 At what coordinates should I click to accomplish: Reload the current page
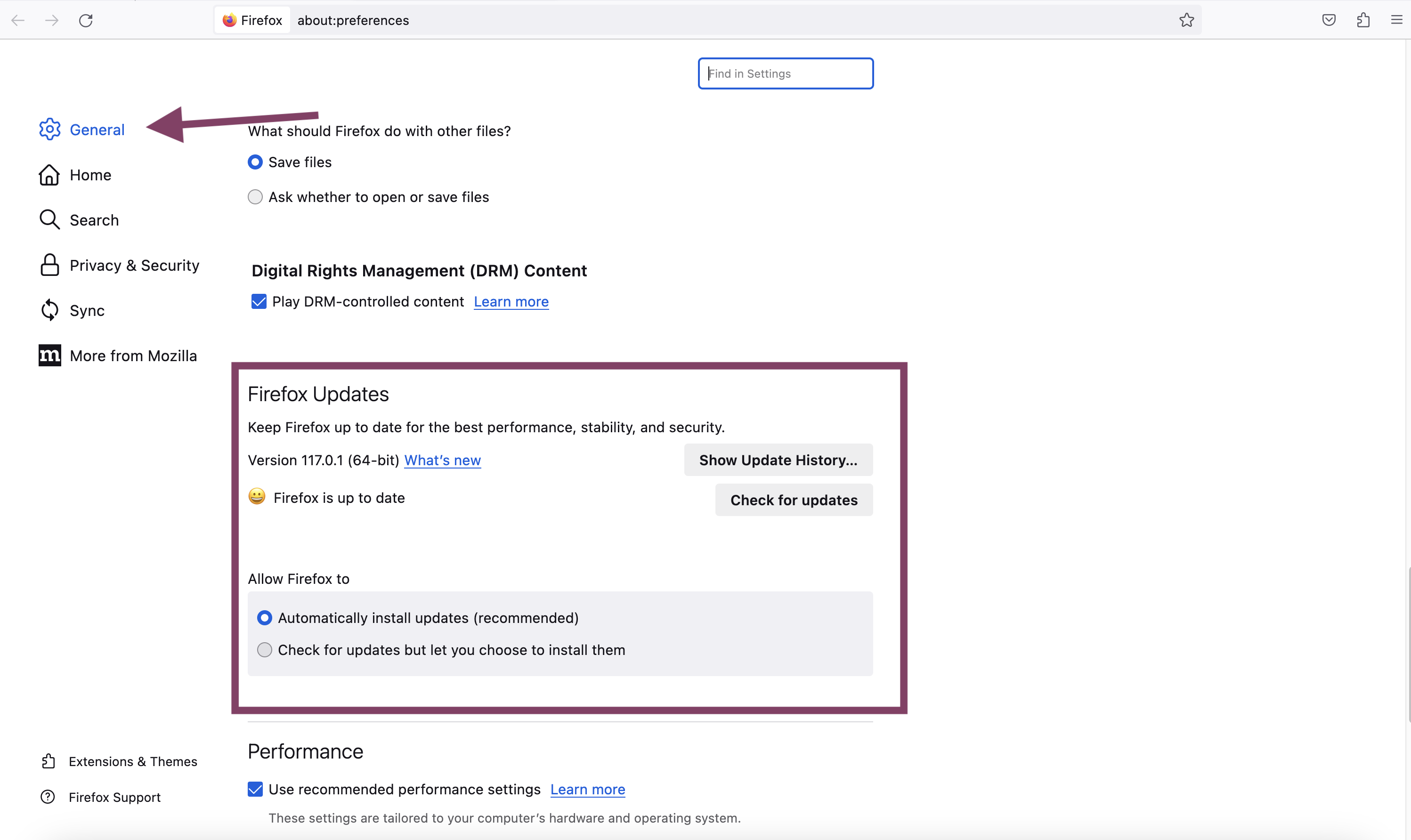coord(85,20)
